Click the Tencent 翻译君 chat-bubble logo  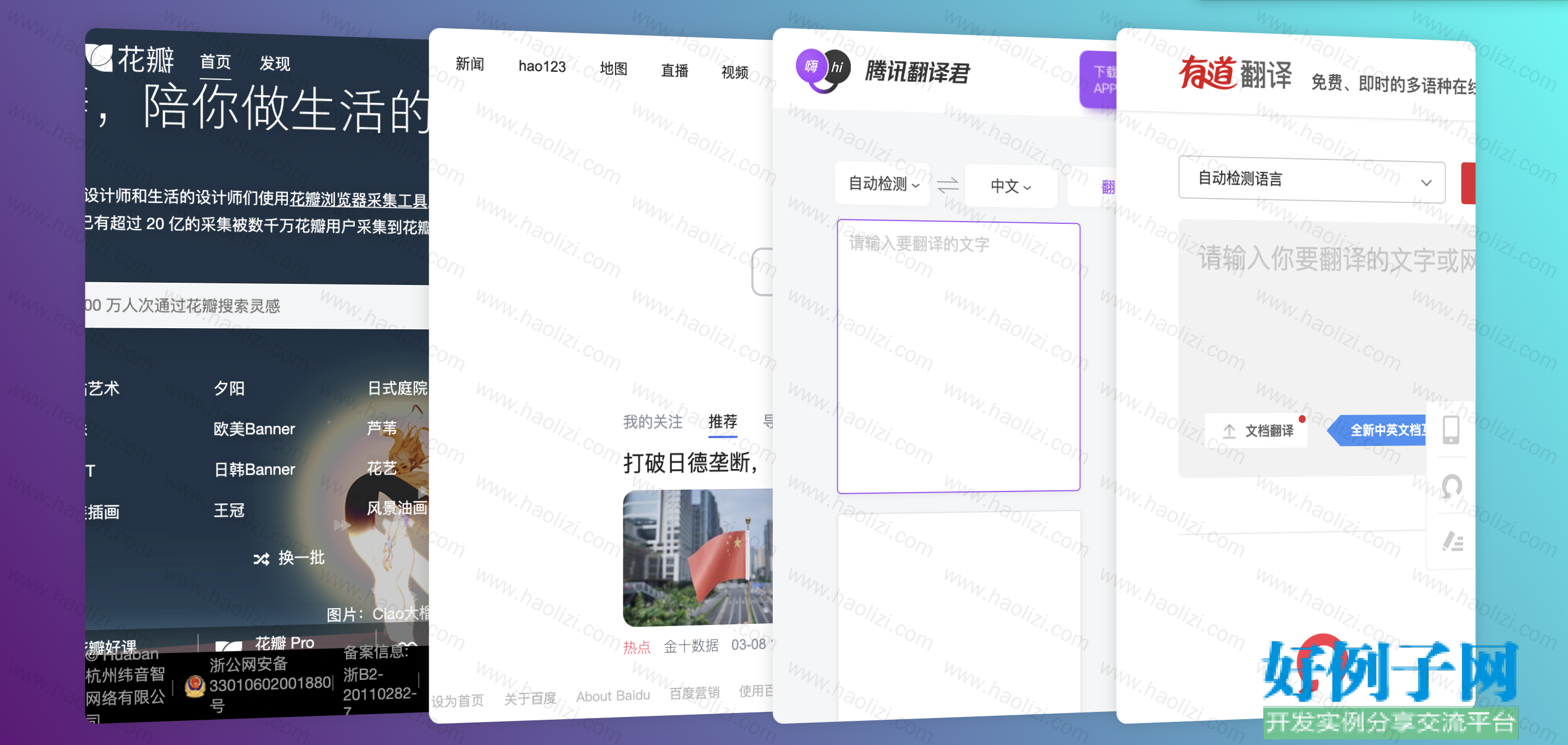pos(823,70)
